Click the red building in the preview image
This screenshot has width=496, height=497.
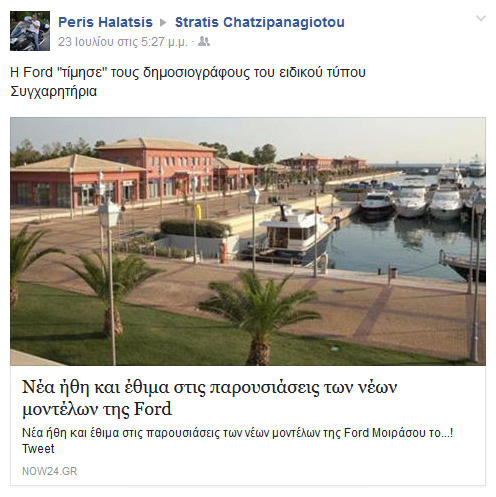(157, 168)
